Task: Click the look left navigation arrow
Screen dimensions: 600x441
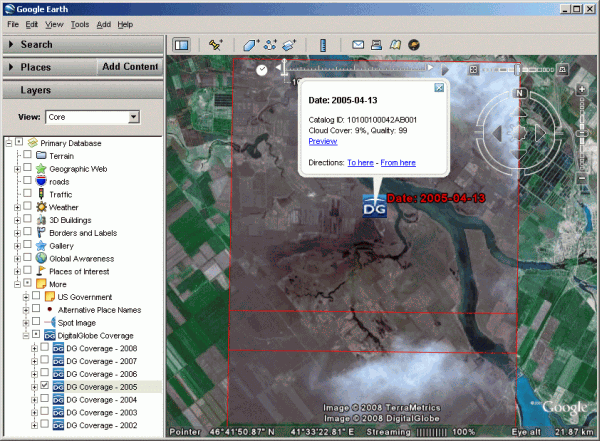Action: [497, 134]
